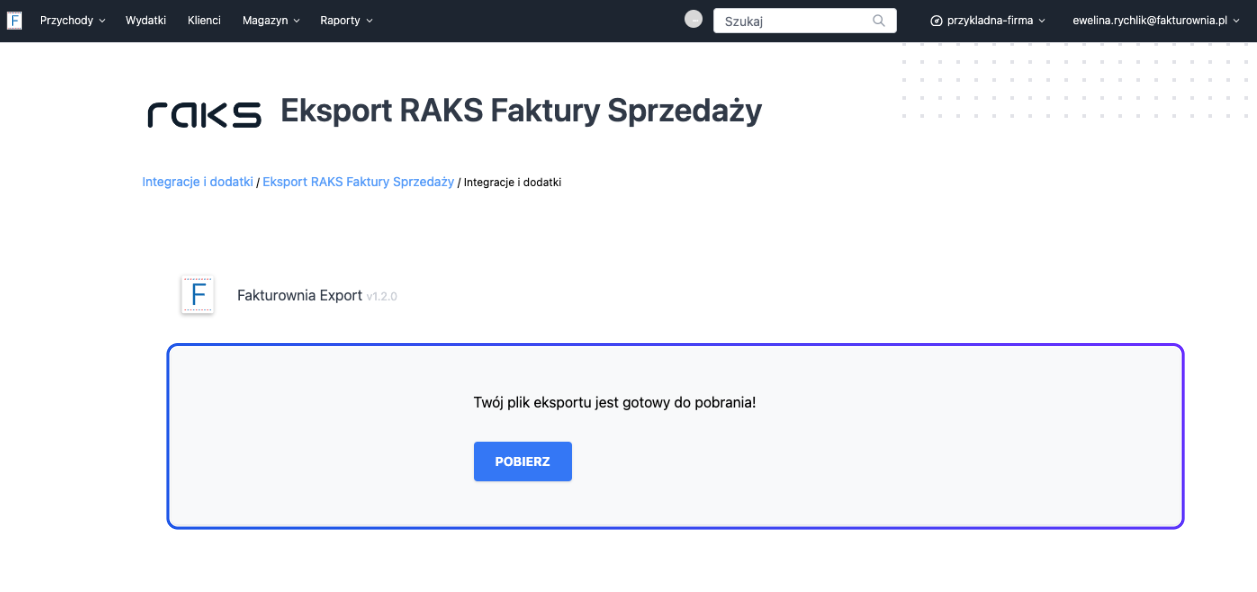Click the magnifier inside the Szukaj field

point(878,20)
